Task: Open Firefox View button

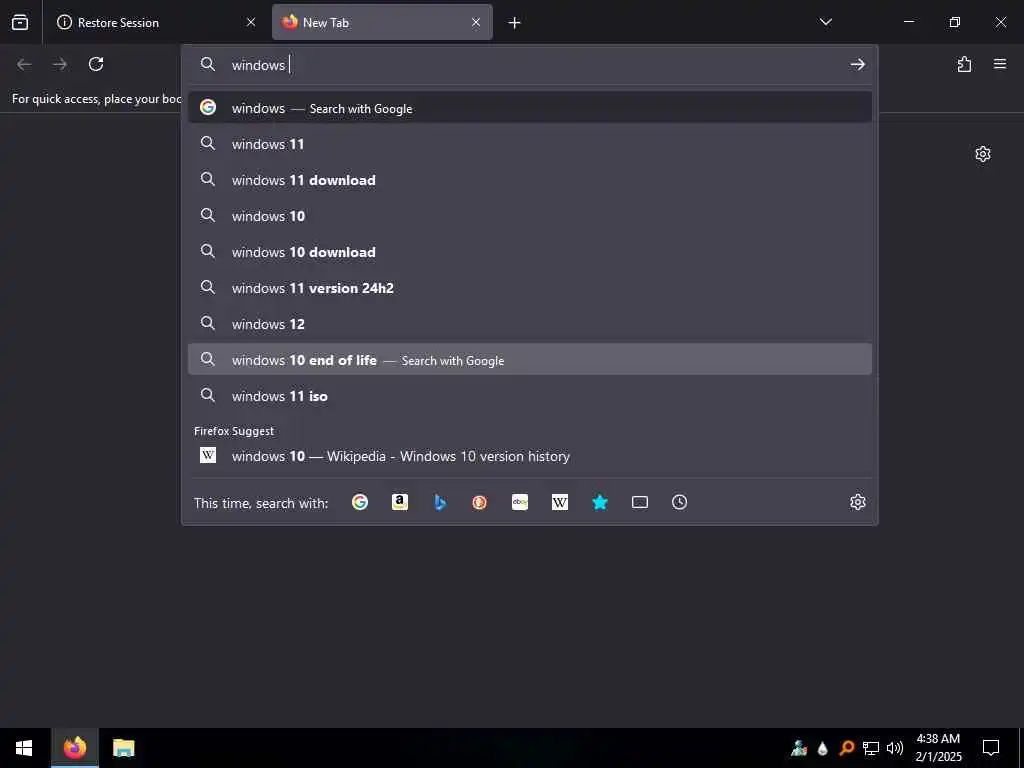Action: click(20, 22)
